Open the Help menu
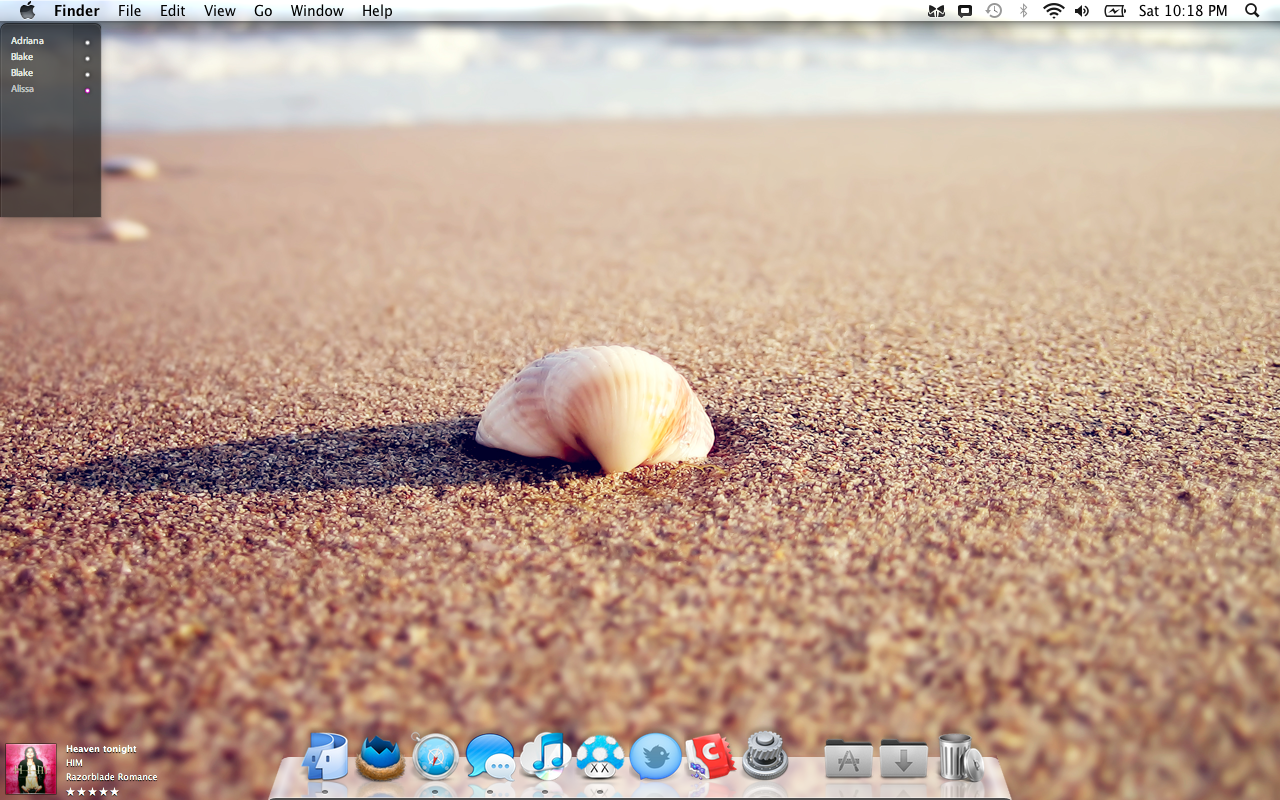Image resolution: width=1280 pixels, height=800 pixels. coord(377,11)
